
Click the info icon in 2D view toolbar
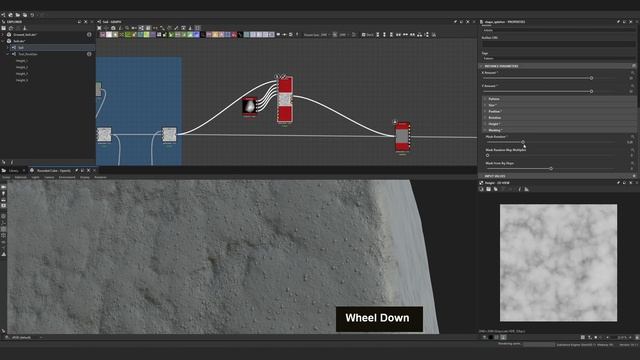coord(520,189)
